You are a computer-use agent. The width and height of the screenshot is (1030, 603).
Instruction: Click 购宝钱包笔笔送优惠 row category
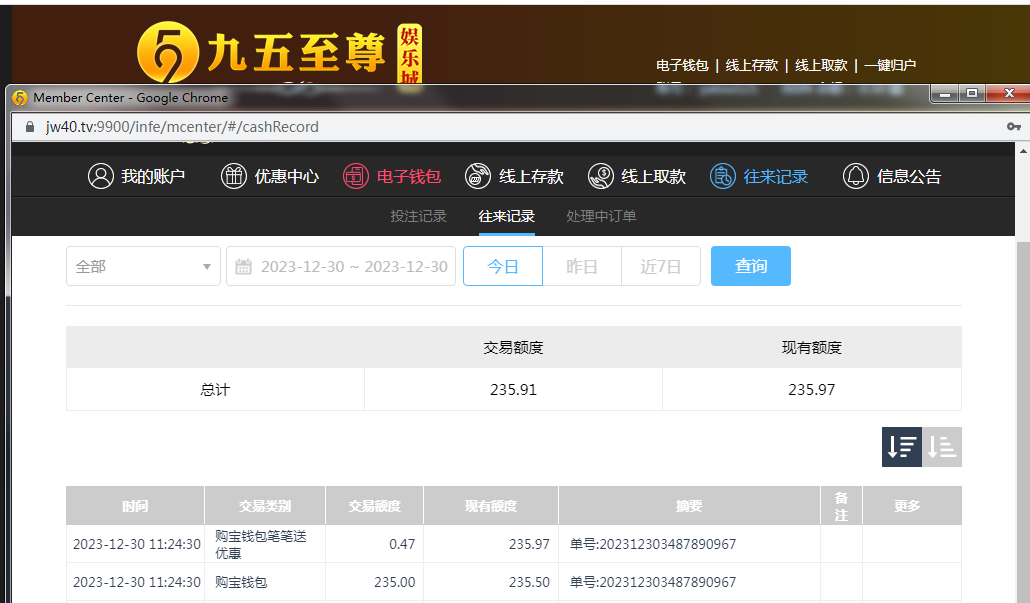tap(261, 545)
